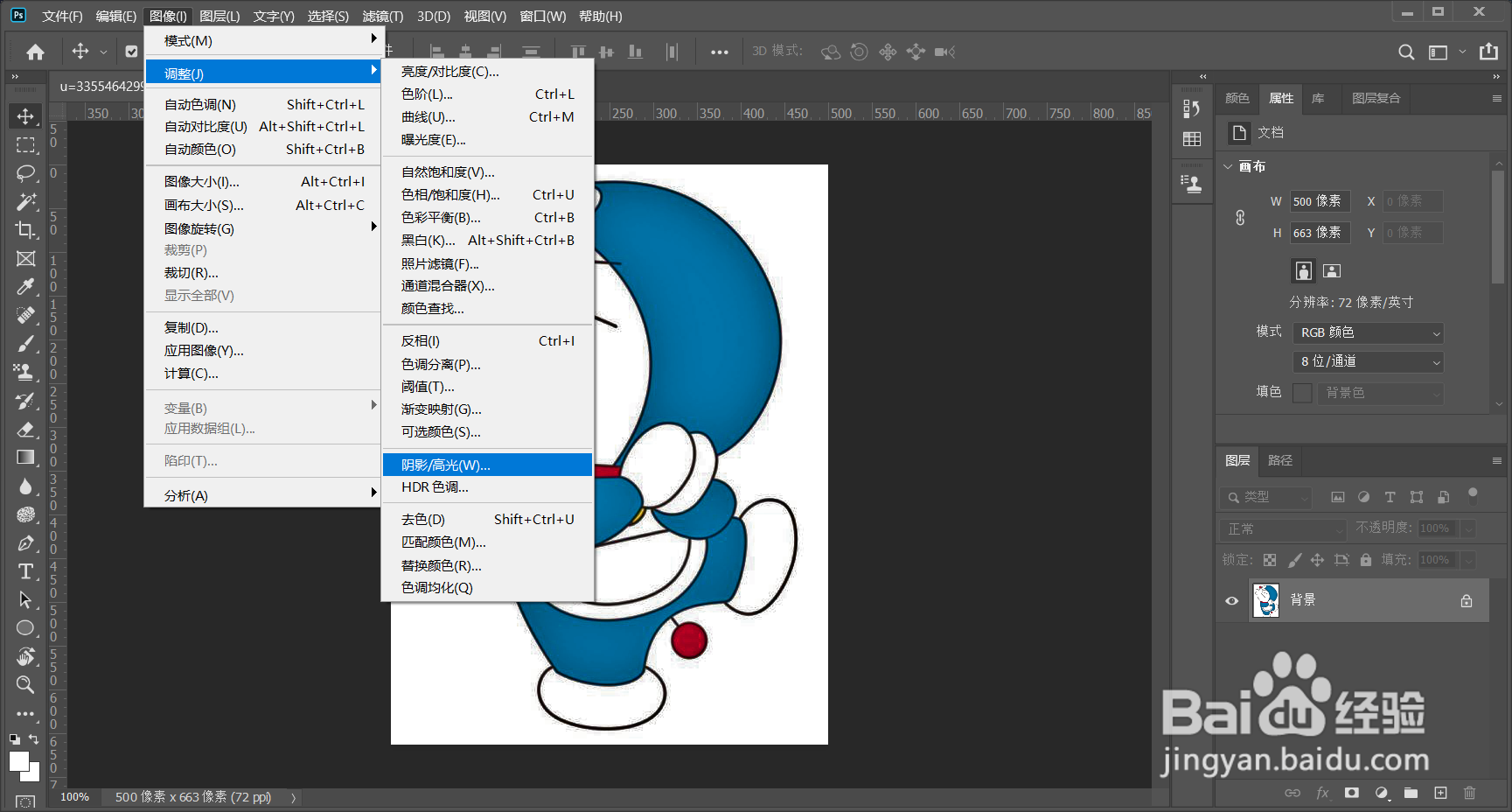This screenshot has height=812, width=1512.
Task: Expand the 模式(M) submenu
Action: pyautogui.click(x=262, y=40)
